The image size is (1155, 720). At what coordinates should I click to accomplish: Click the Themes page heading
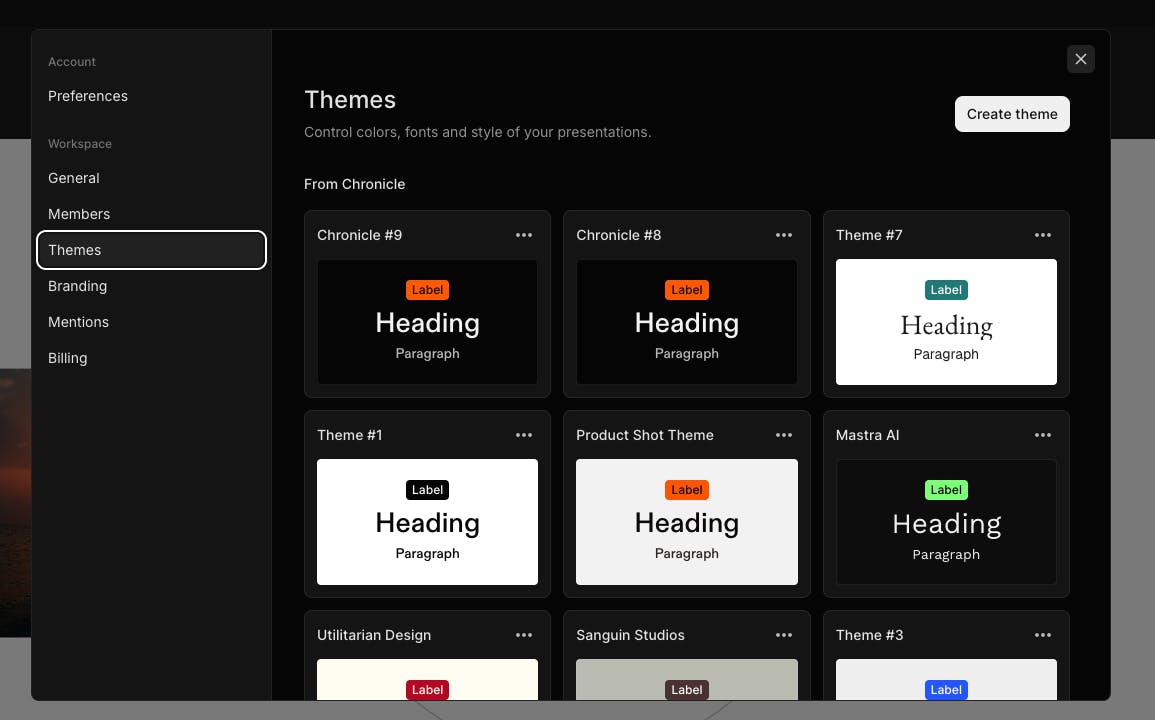point(350,99)
